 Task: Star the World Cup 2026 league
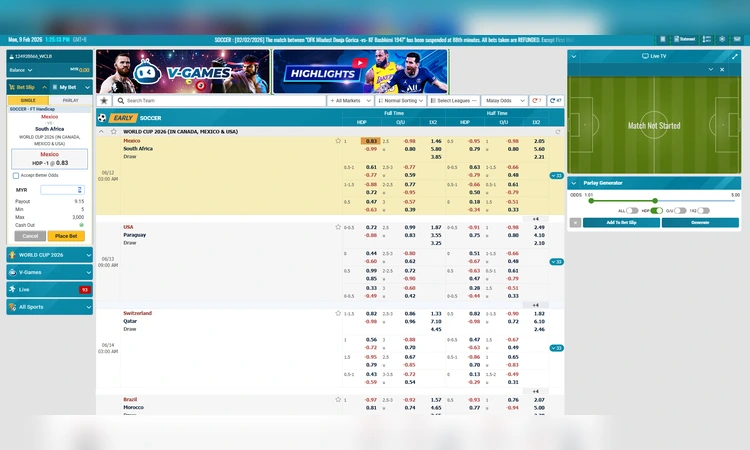click(115, 131)
